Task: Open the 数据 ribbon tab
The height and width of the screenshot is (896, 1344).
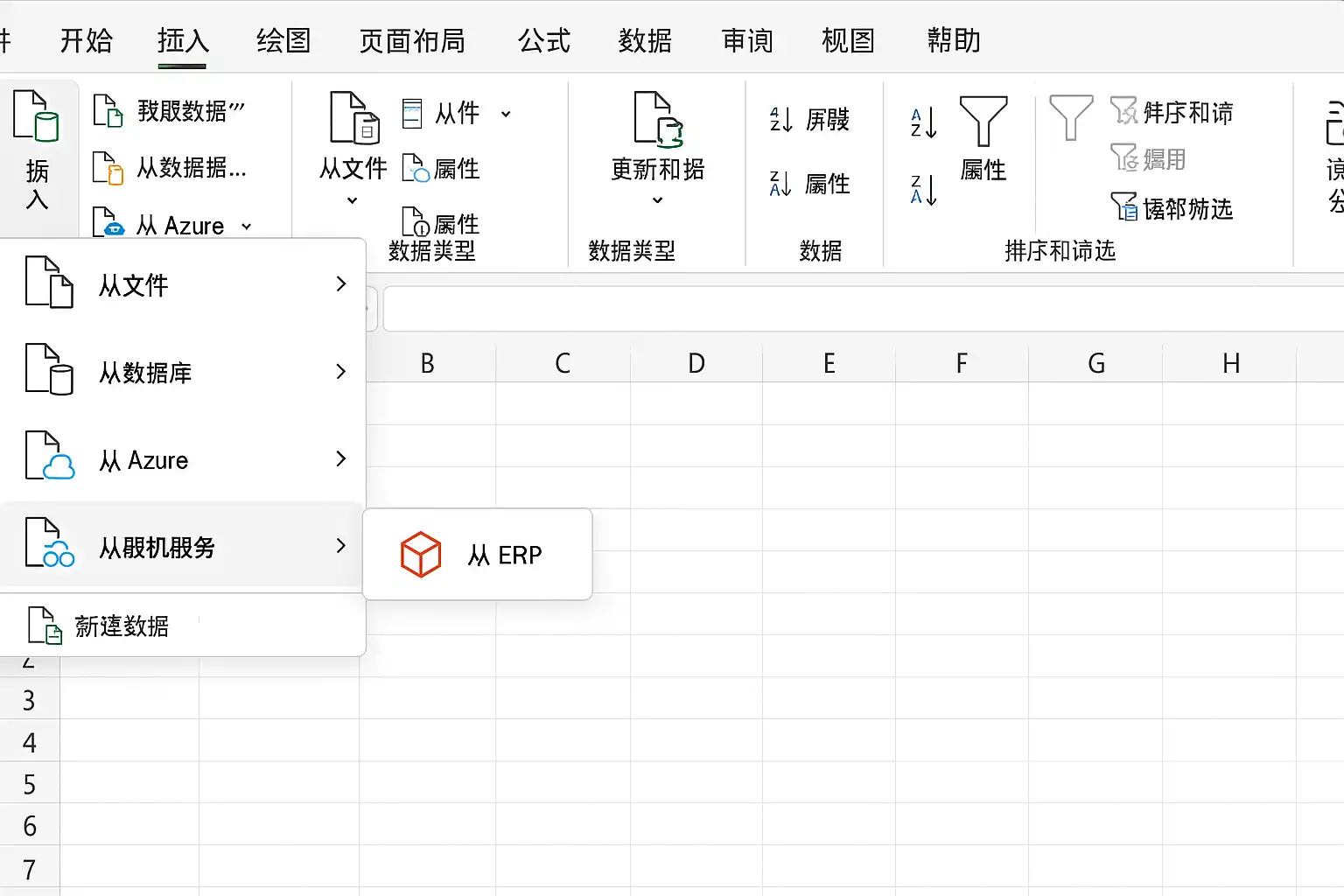Action: 645,40
